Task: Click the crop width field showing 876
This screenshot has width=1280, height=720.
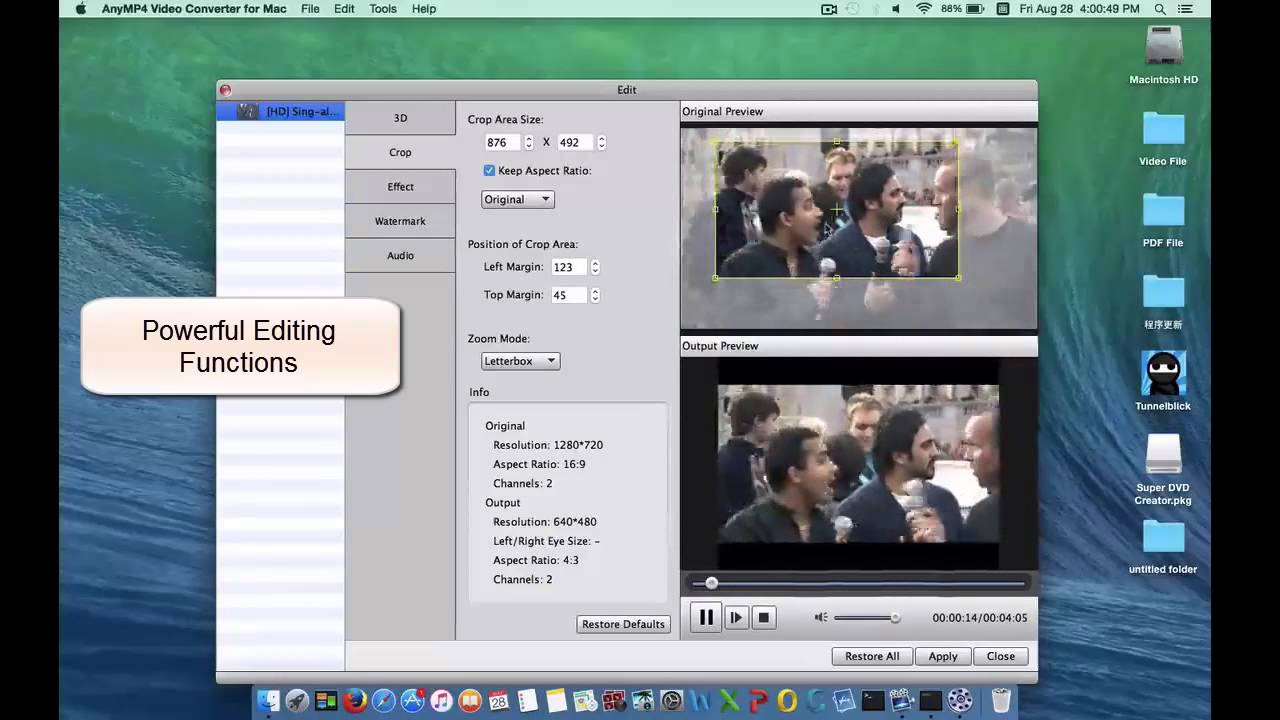Action: click(x=503, y=142)
